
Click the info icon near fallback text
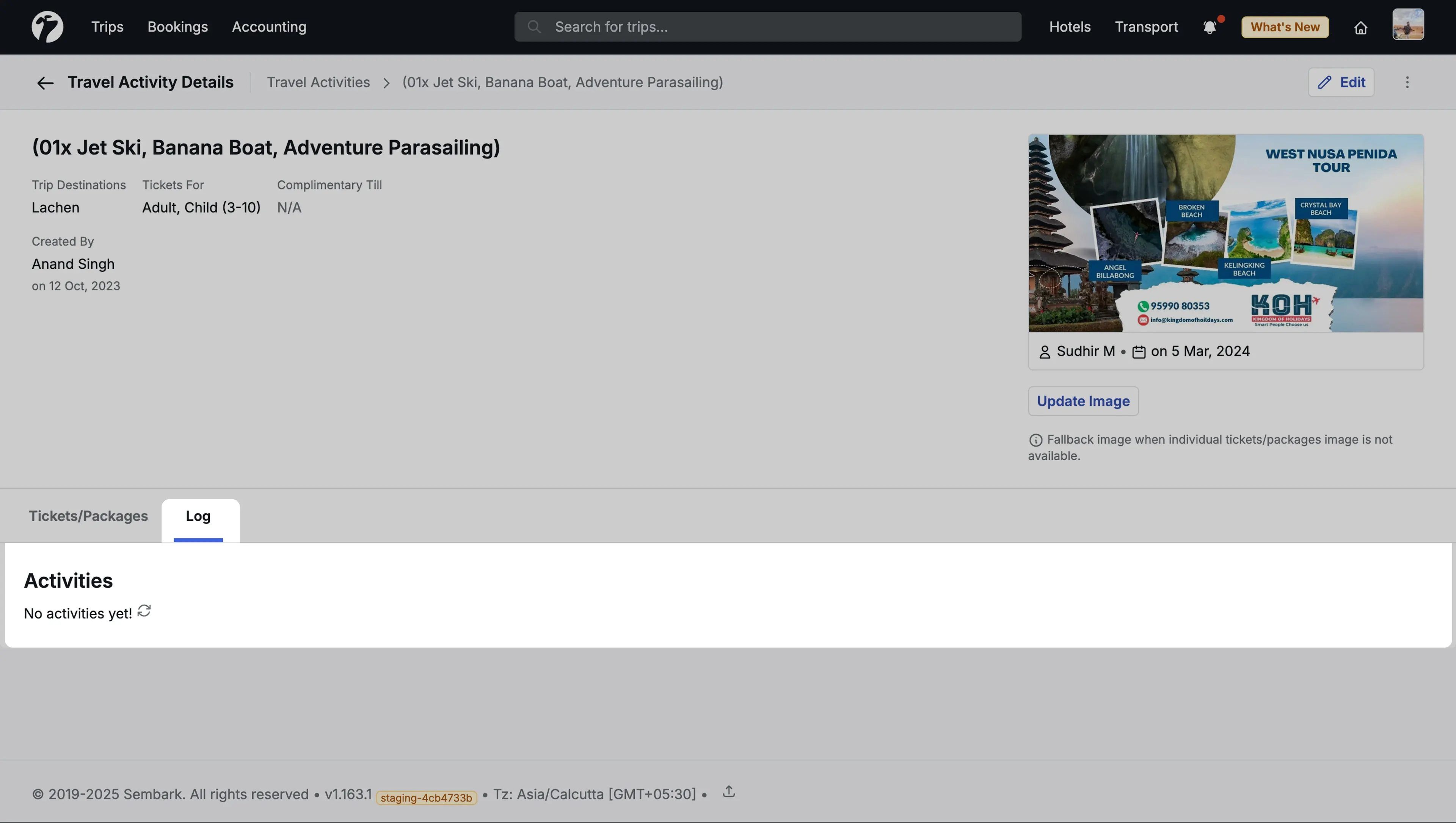click(1036, 440)
